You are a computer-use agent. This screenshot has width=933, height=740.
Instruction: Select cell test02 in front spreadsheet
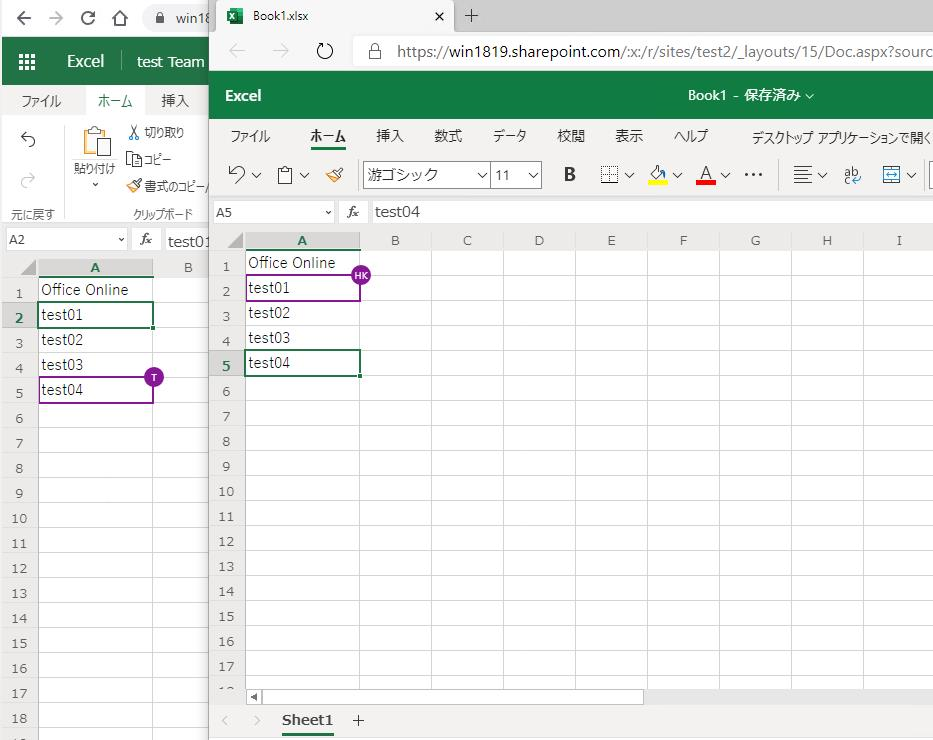click(x=303, y=313)
